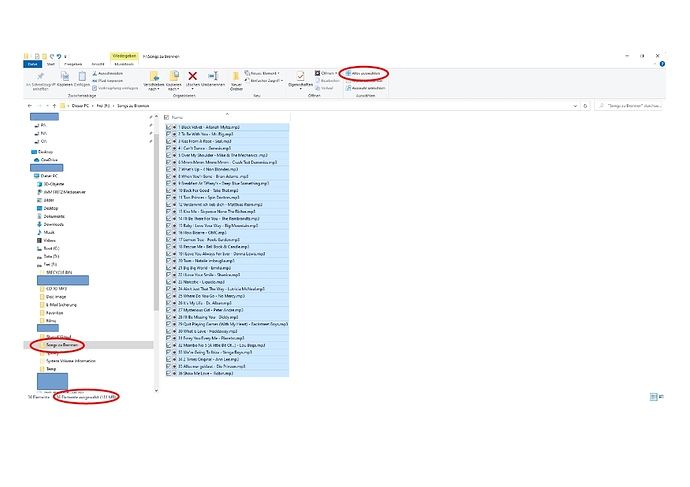Click the Kopieren icon in the ribbon
Screen dimensions: 690x487
pos(65,77)
